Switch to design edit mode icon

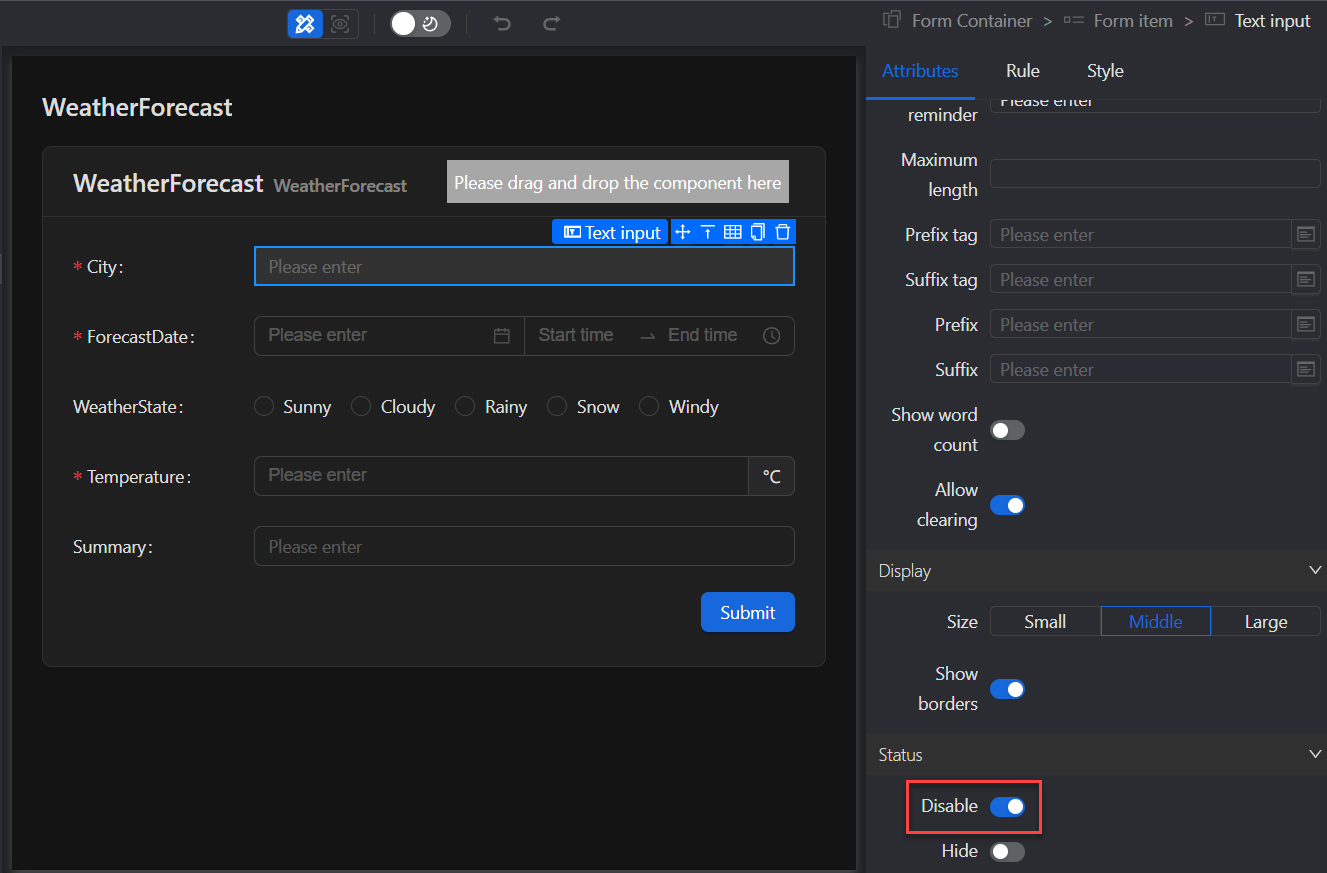click(x=305, y=24)
